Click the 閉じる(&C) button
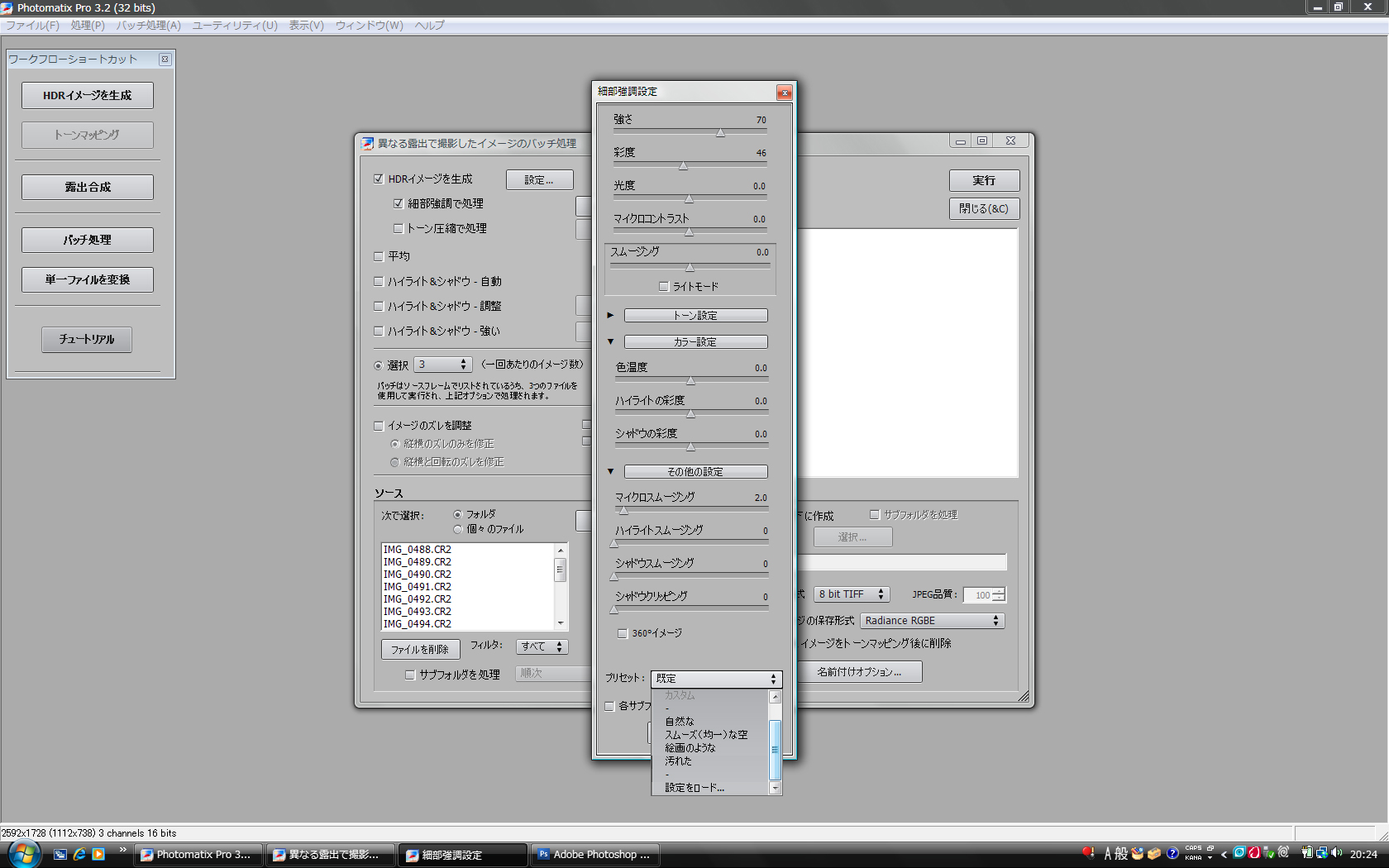Viewport: 1389px width, 868px height. point(984,209)
